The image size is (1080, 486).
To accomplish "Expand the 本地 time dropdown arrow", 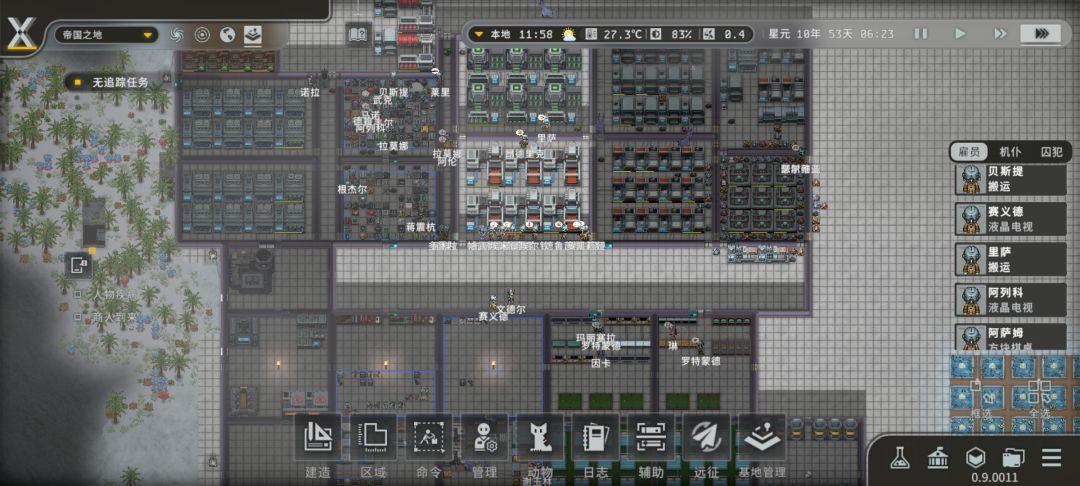I will [x=479, y=34].
